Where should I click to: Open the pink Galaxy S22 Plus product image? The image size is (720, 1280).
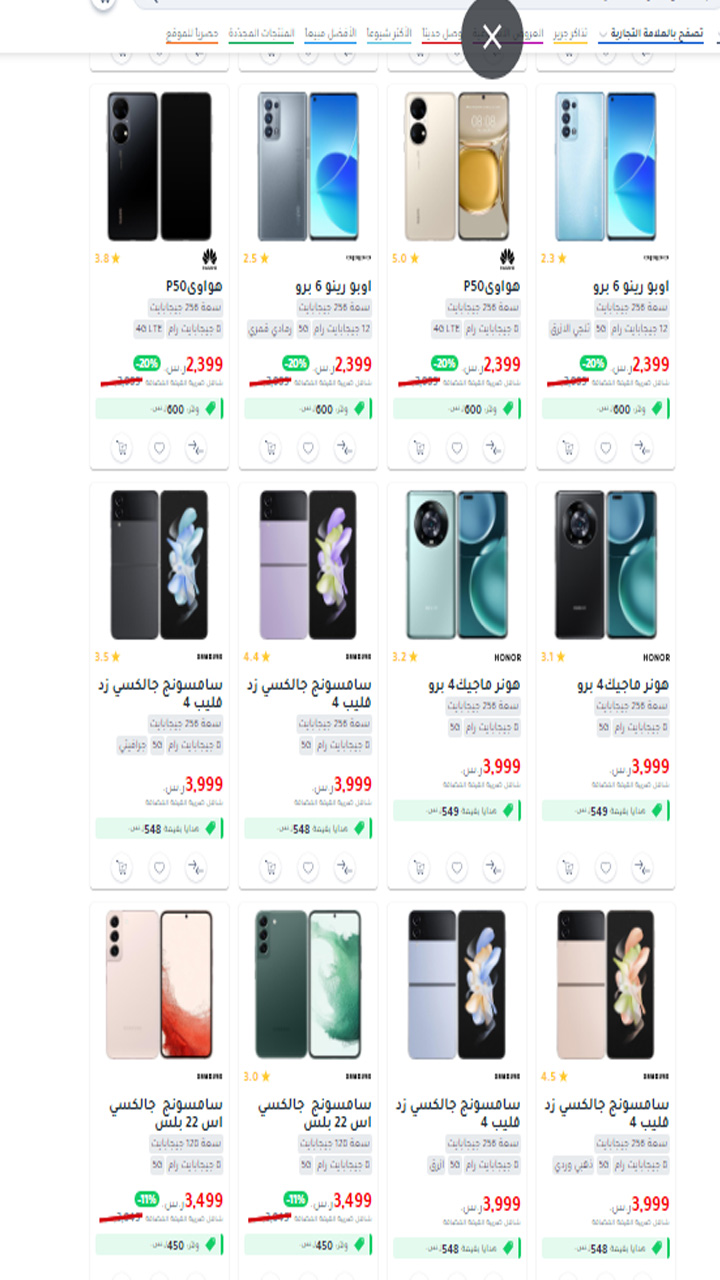(159, 985)
